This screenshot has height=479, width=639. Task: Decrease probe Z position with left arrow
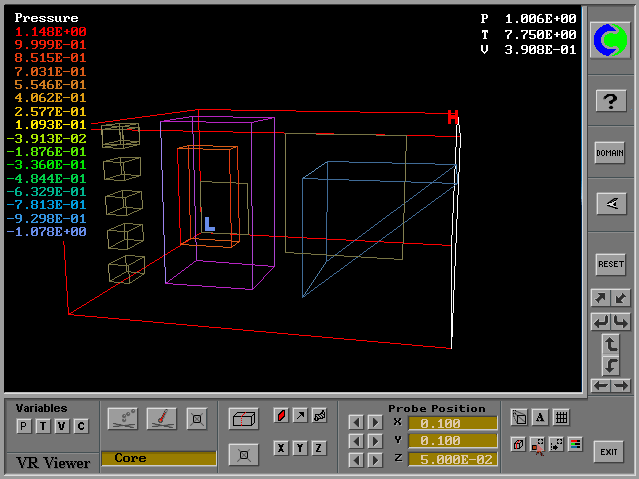(x=355, y=458)
